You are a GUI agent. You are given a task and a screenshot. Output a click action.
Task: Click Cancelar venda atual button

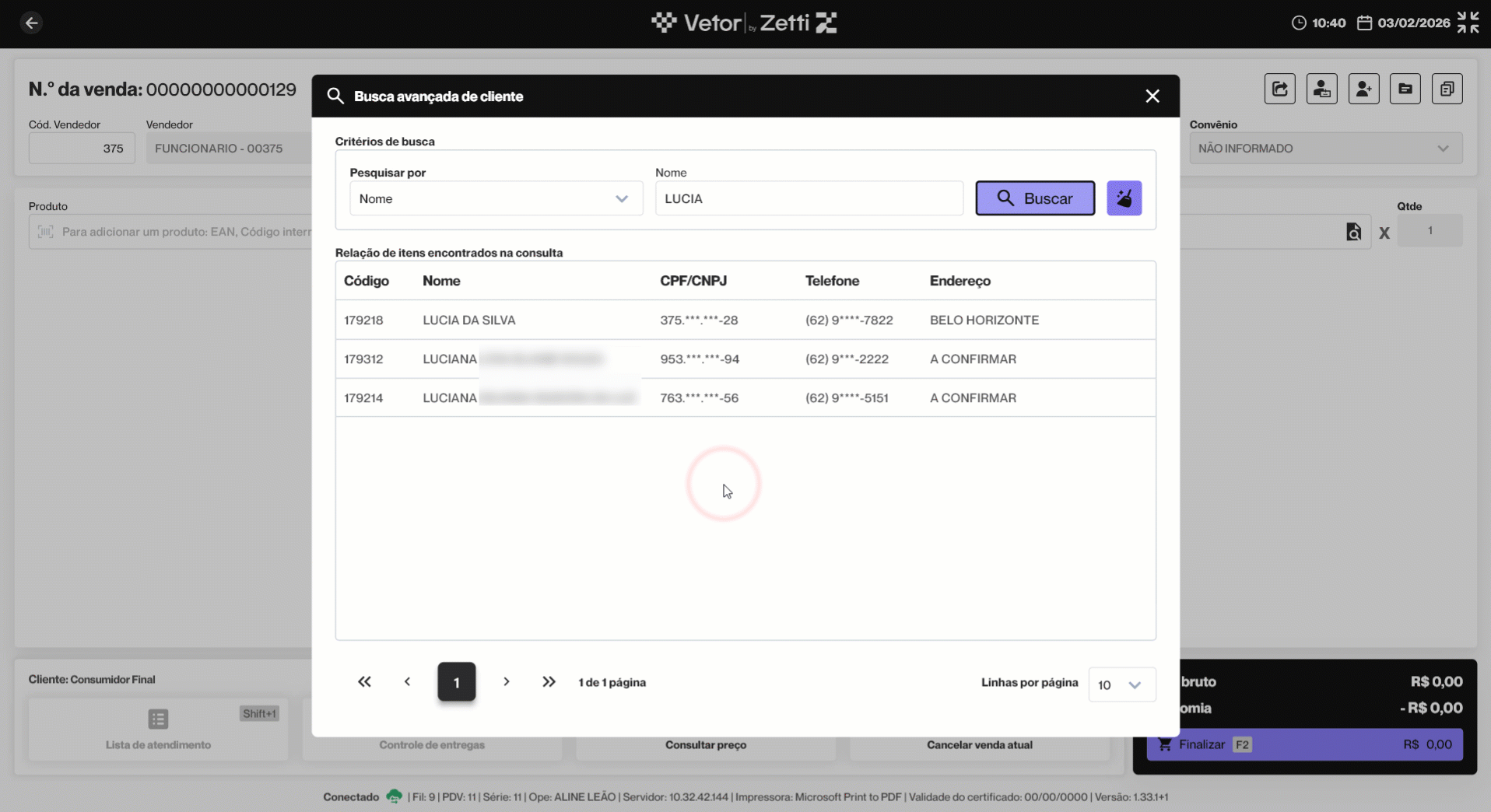point(980,744)
